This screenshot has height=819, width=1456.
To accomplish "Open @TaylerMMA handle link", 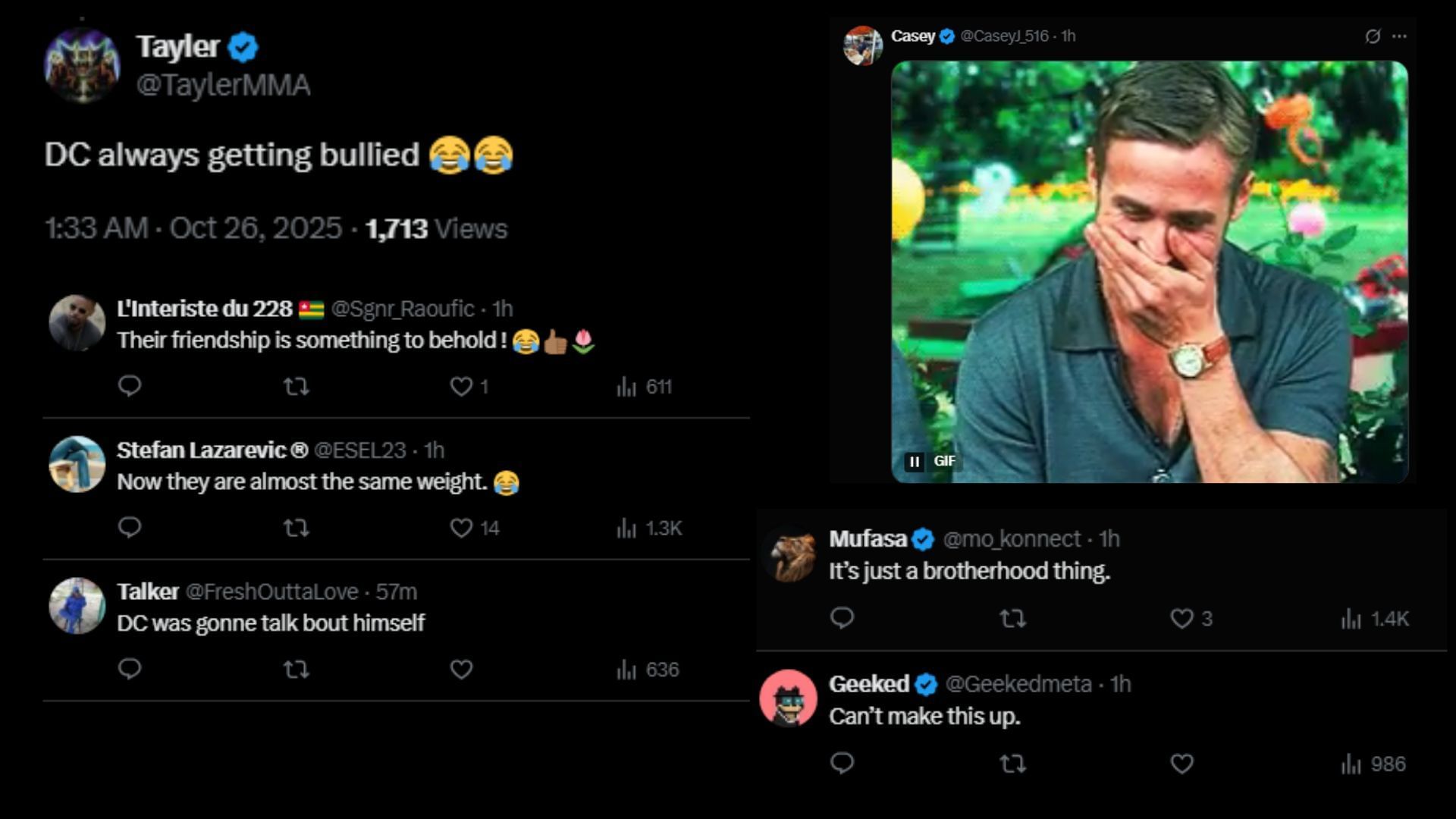I will point(223,86).
